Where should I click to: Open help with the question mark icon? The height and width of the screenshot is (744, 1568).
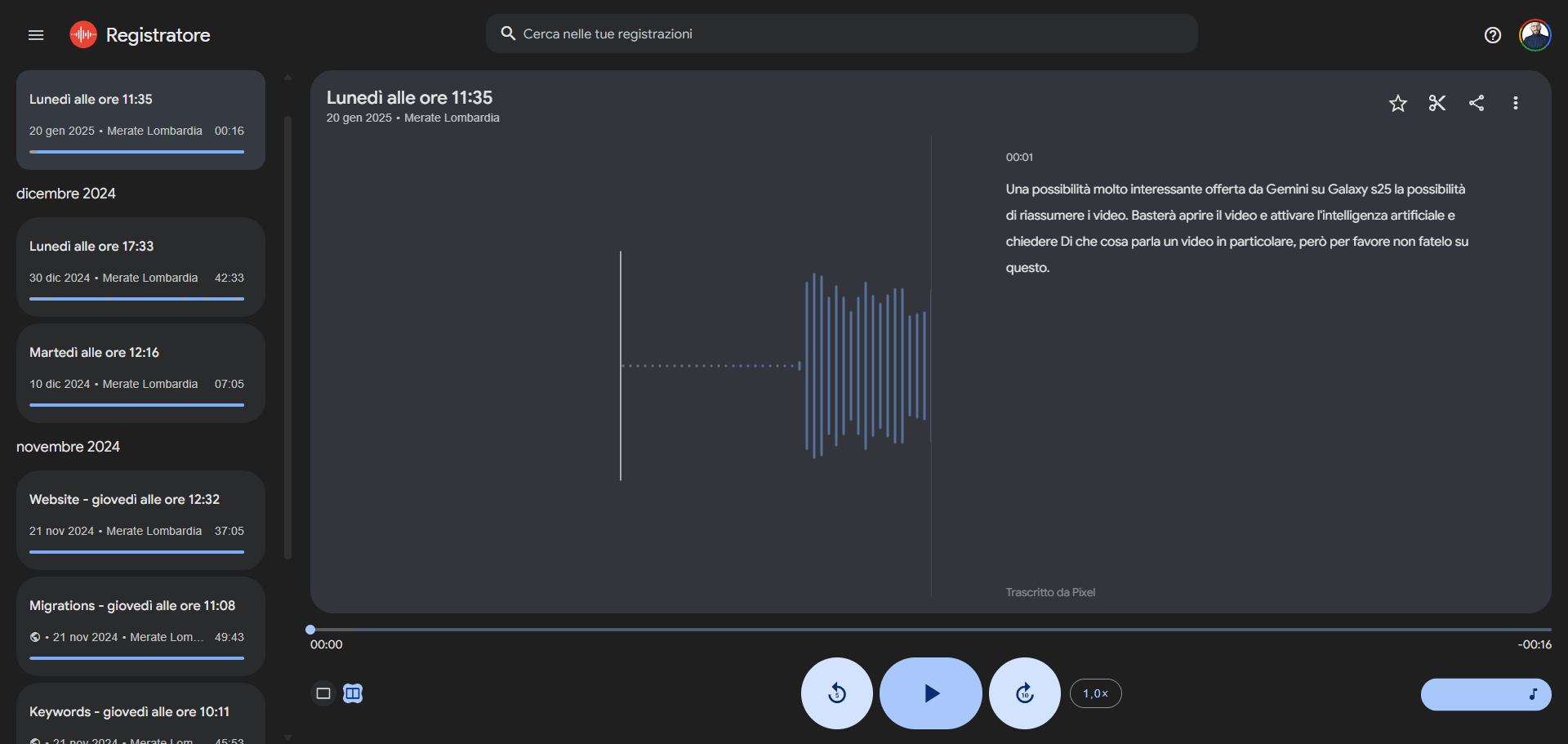1493,35
